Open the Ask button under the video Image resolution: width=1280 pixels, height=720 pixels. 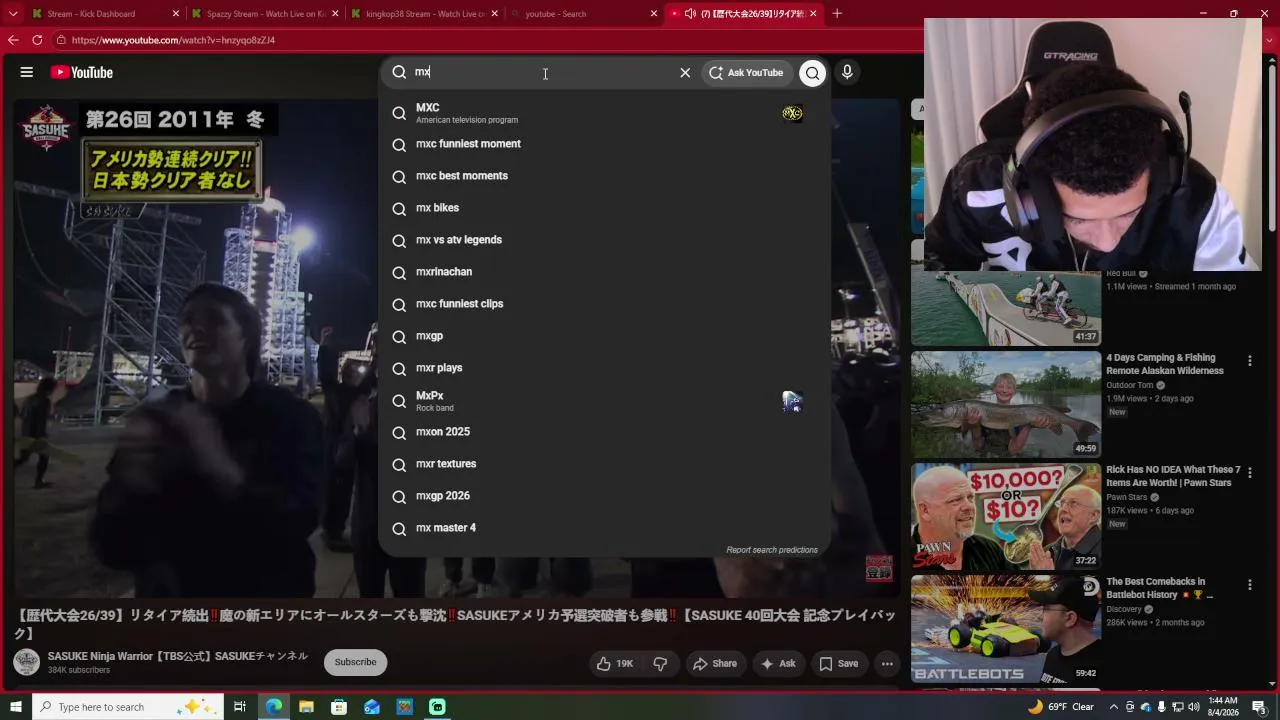point(778,663)
